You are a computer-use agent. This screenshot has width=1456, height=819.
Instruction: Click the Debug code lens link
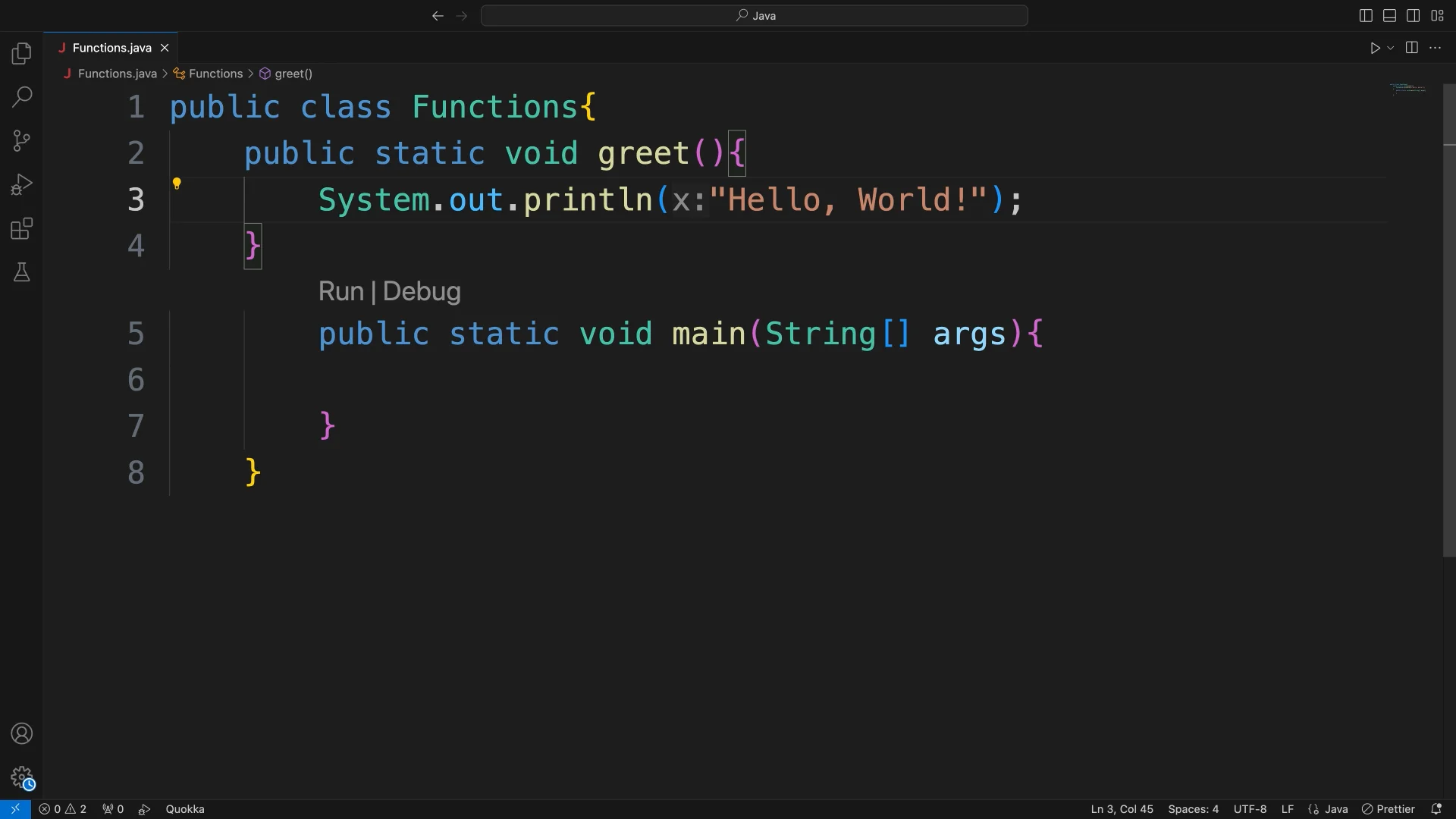coord(422,291)
